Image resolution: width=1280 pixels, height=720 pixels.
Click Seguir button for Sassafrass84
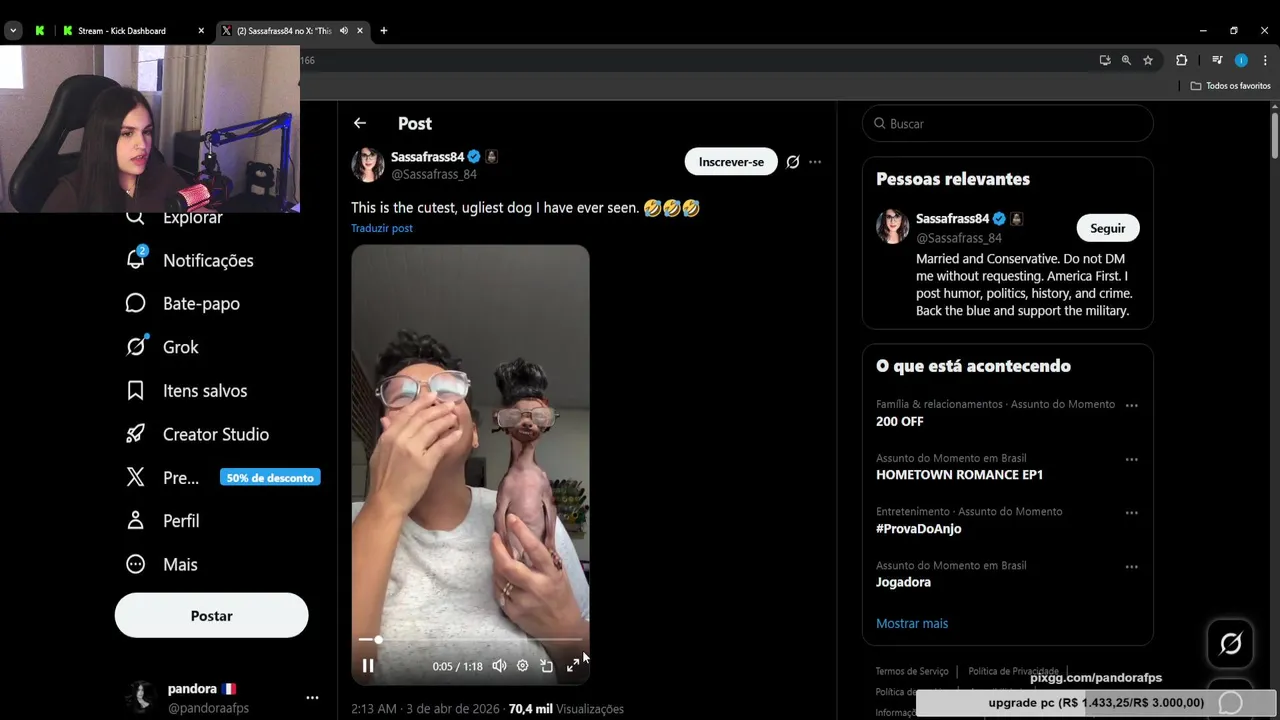[1107, 228]
